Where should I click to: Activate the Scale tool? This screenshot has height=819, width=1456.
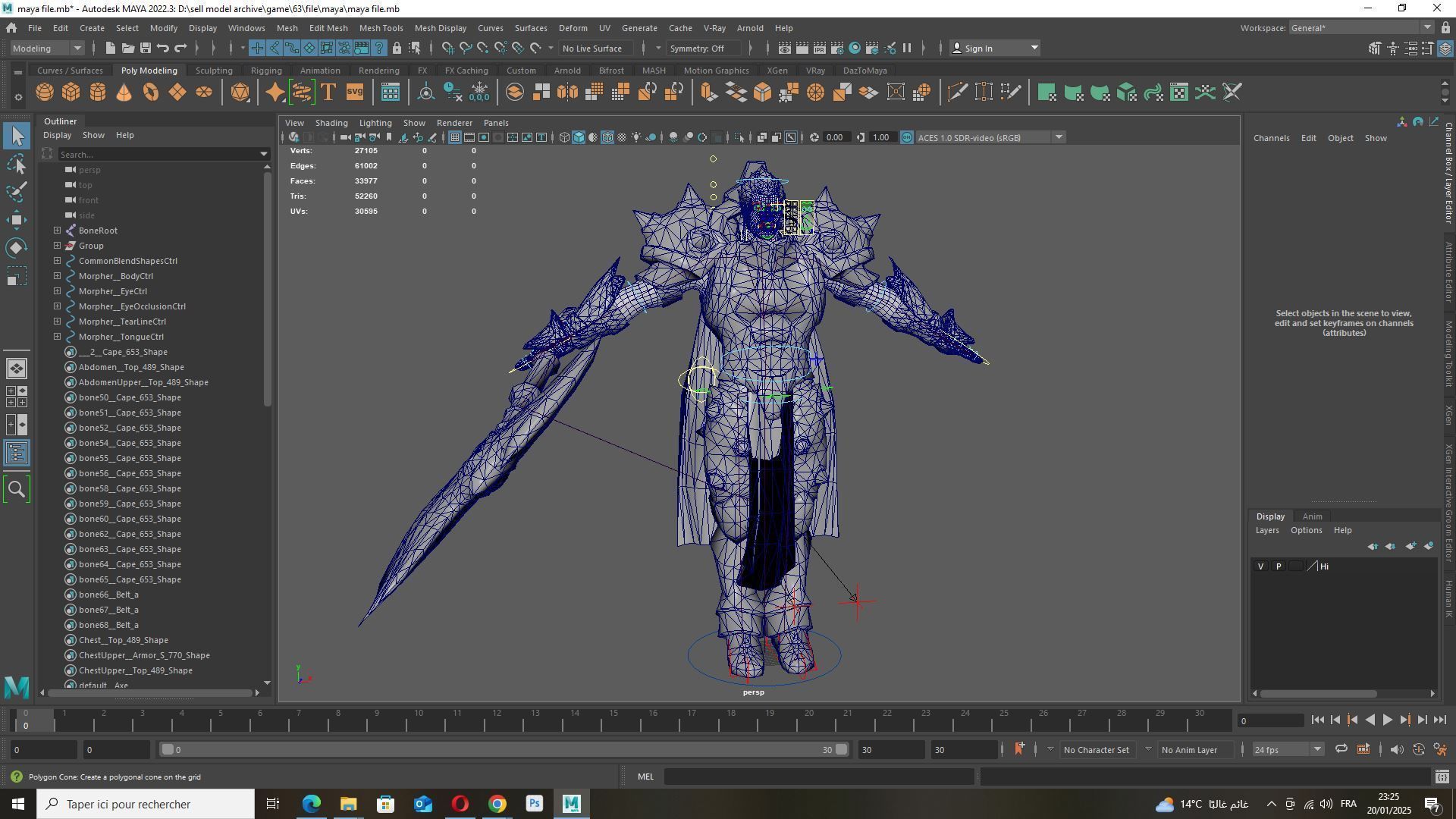coord(17,276)
